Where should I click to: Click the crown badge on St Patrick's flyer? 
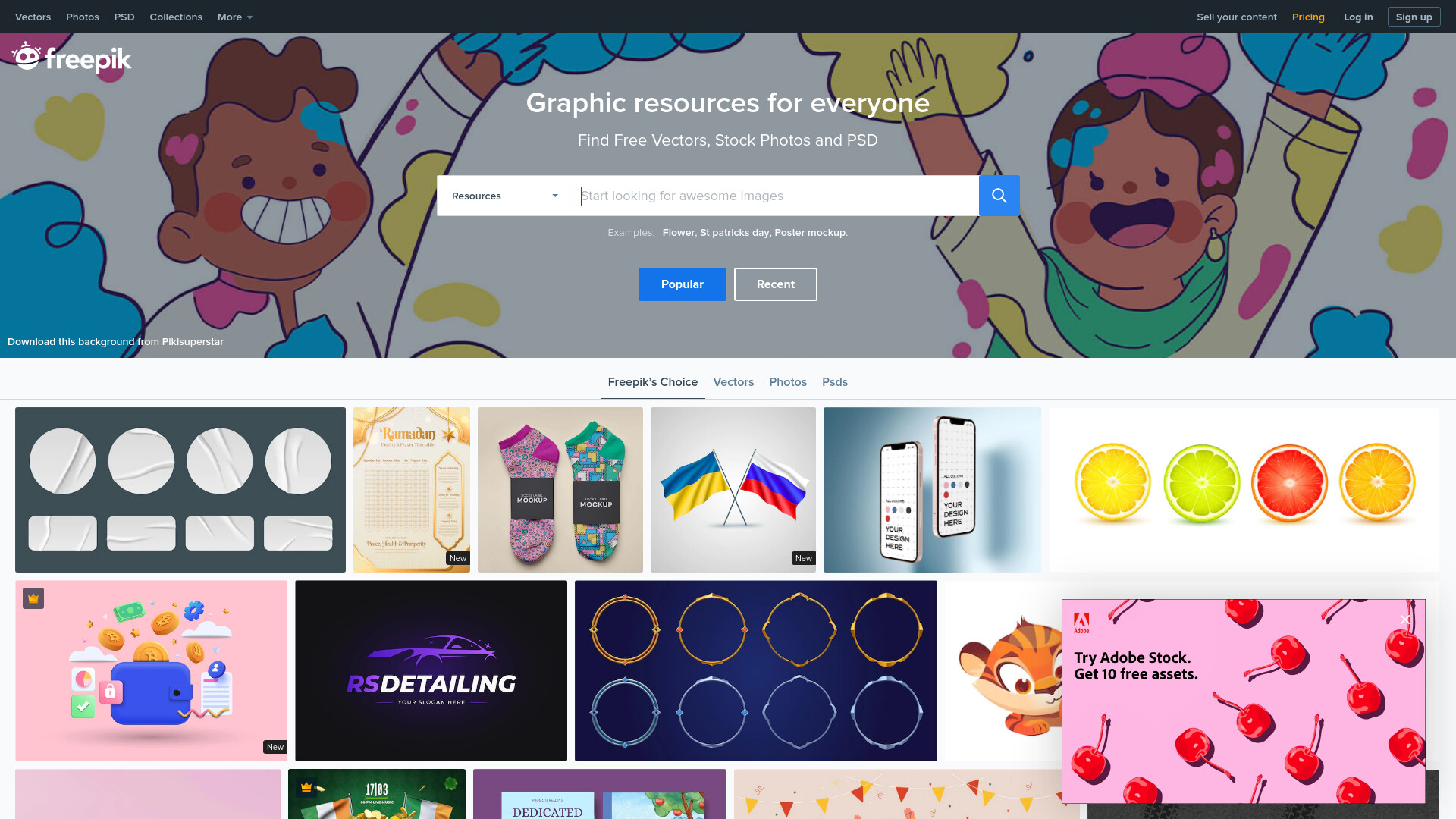pyautogui.click(x=306, y=787)
